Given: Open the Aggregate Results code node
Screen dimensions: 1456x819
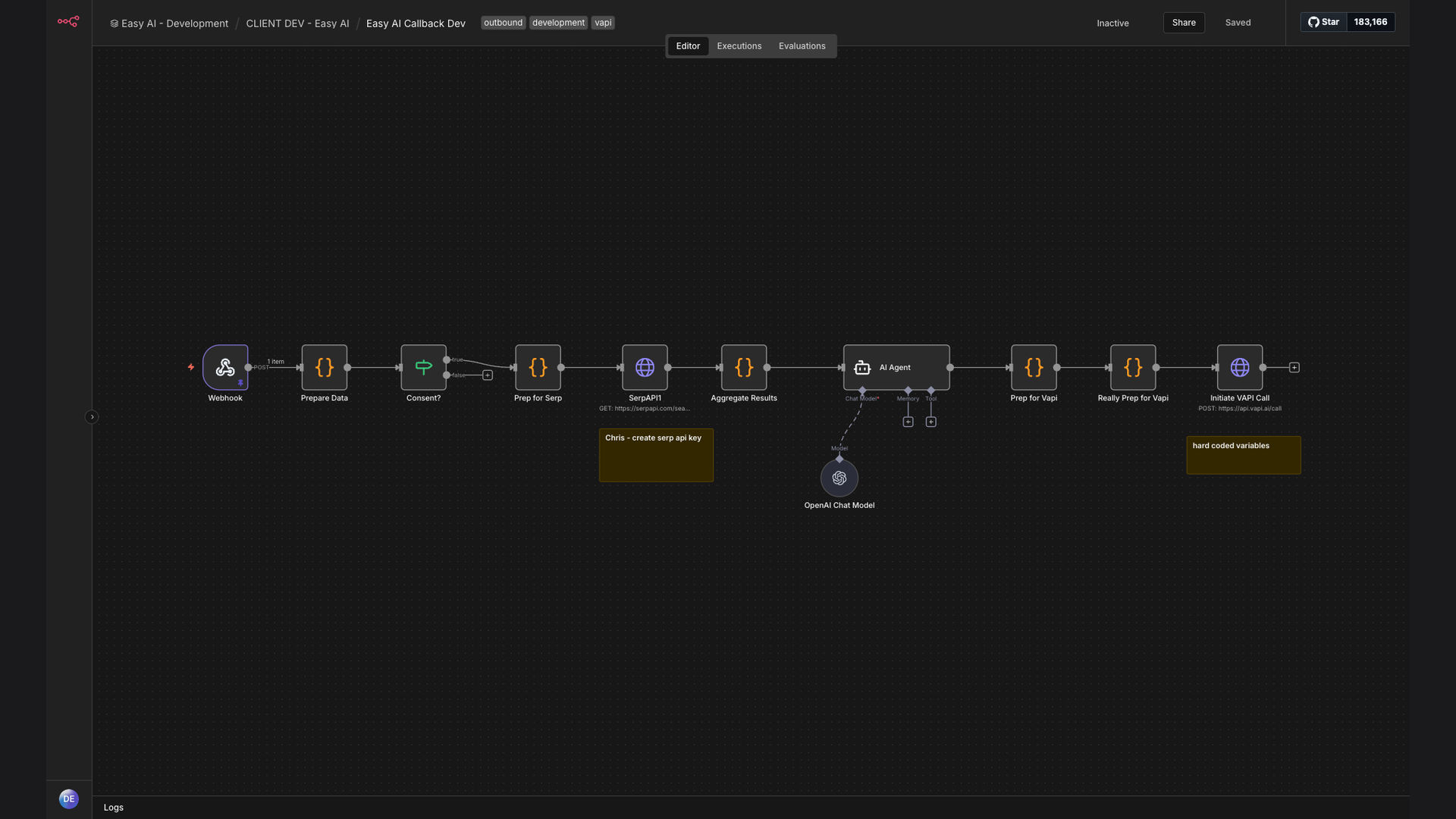Looking at the screenshot, I should [x=744, y=367].
